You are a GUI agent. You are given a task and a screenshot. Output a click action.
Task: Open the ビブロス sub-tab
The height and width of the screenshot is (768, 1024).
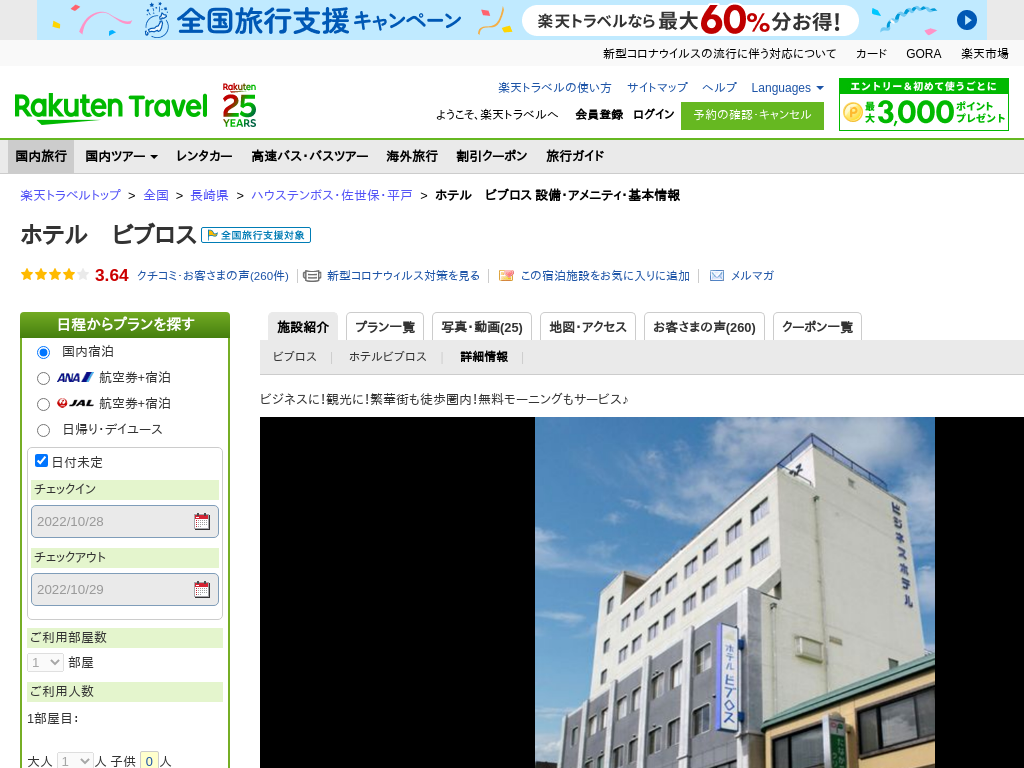295,357
